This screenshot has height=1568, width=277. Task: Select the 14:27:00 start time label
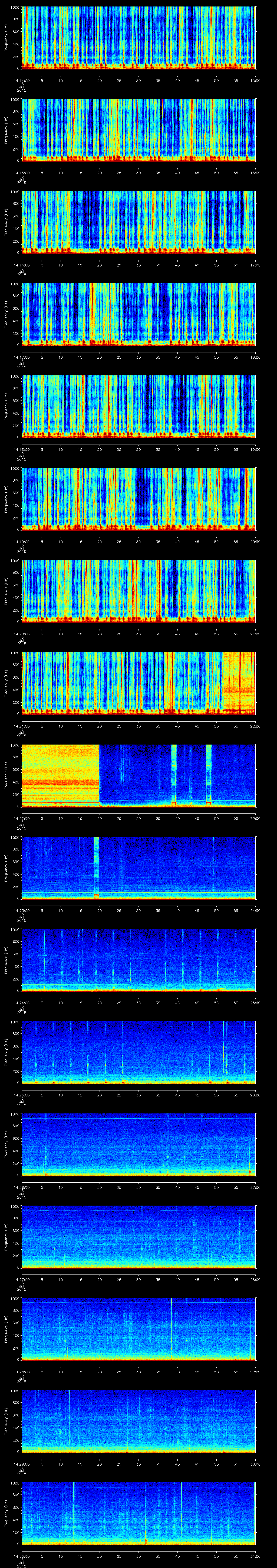point(21,1279)
